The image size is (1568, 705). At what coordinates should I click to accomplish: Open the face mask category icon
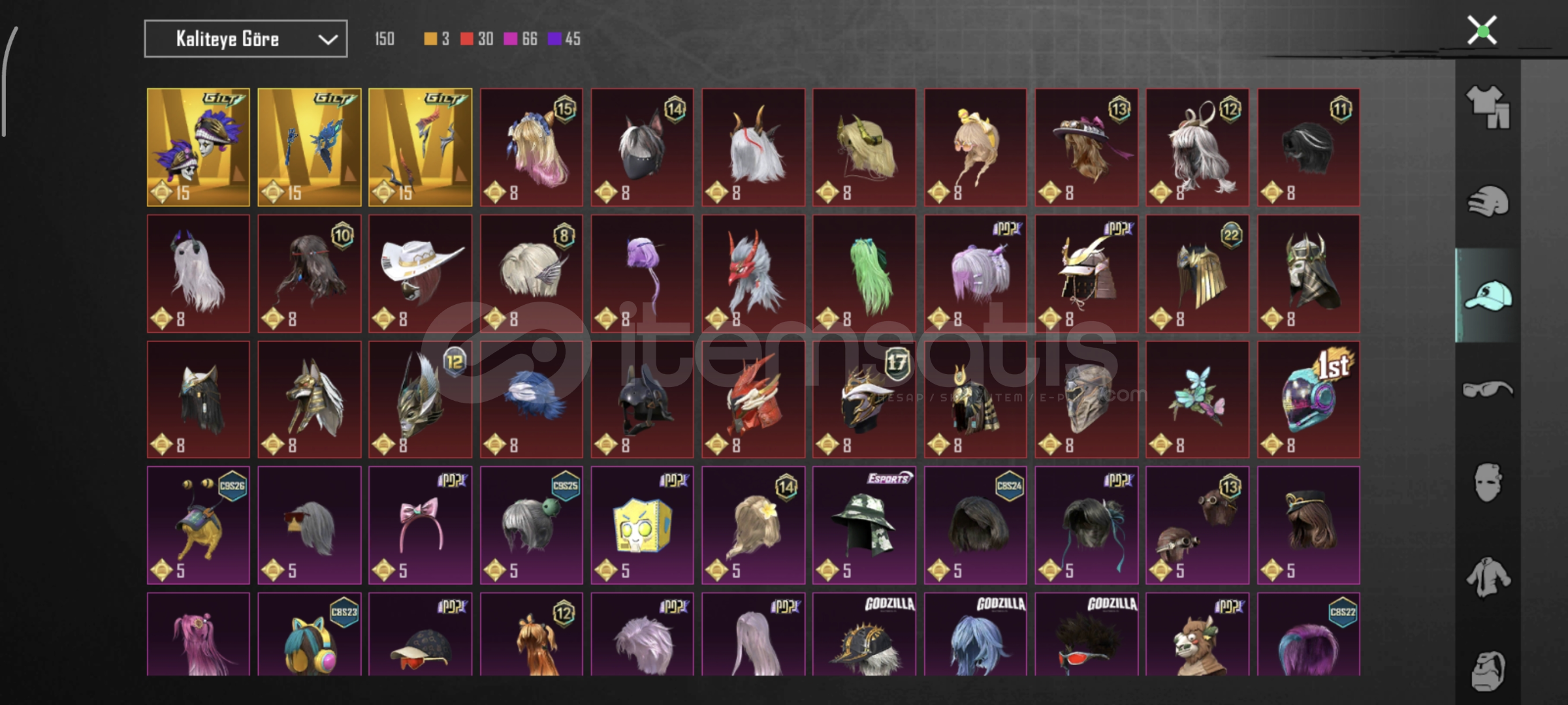(1488, 483)
